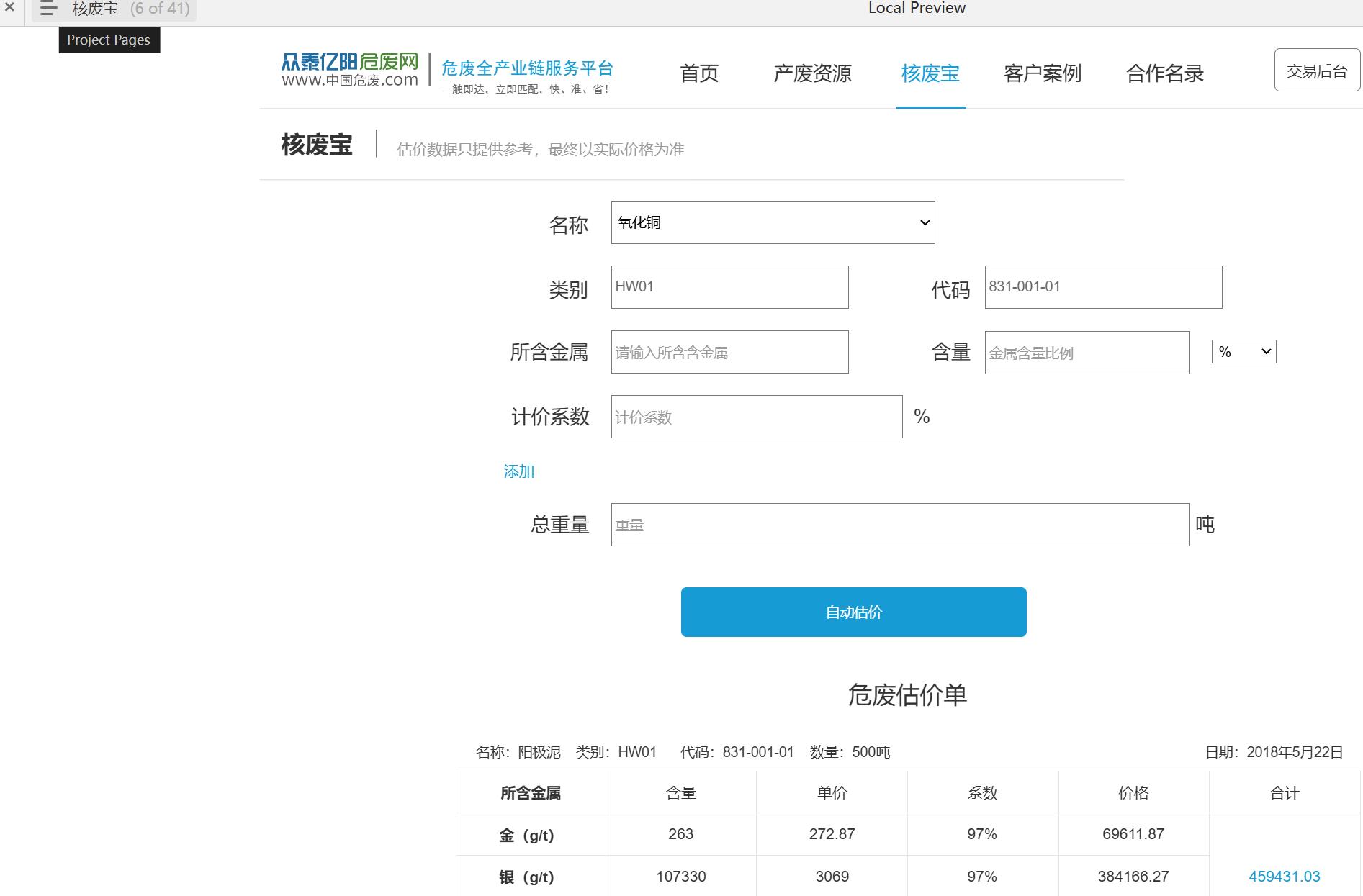Click the 数量: 500吨 text

point(850,752)
